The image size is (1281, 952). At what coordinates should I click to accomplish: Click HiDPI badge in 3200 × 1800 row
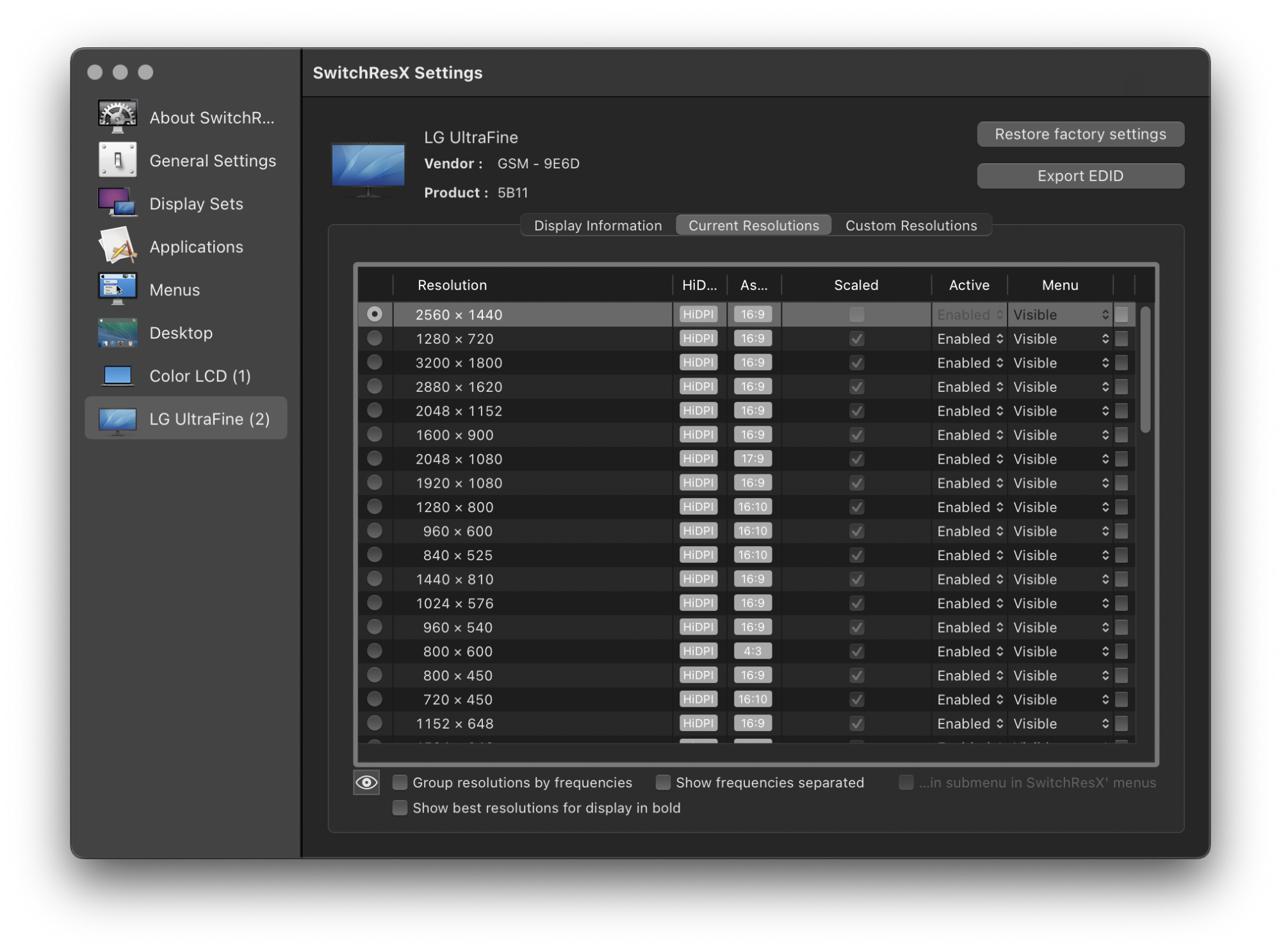tap(698, 362)
